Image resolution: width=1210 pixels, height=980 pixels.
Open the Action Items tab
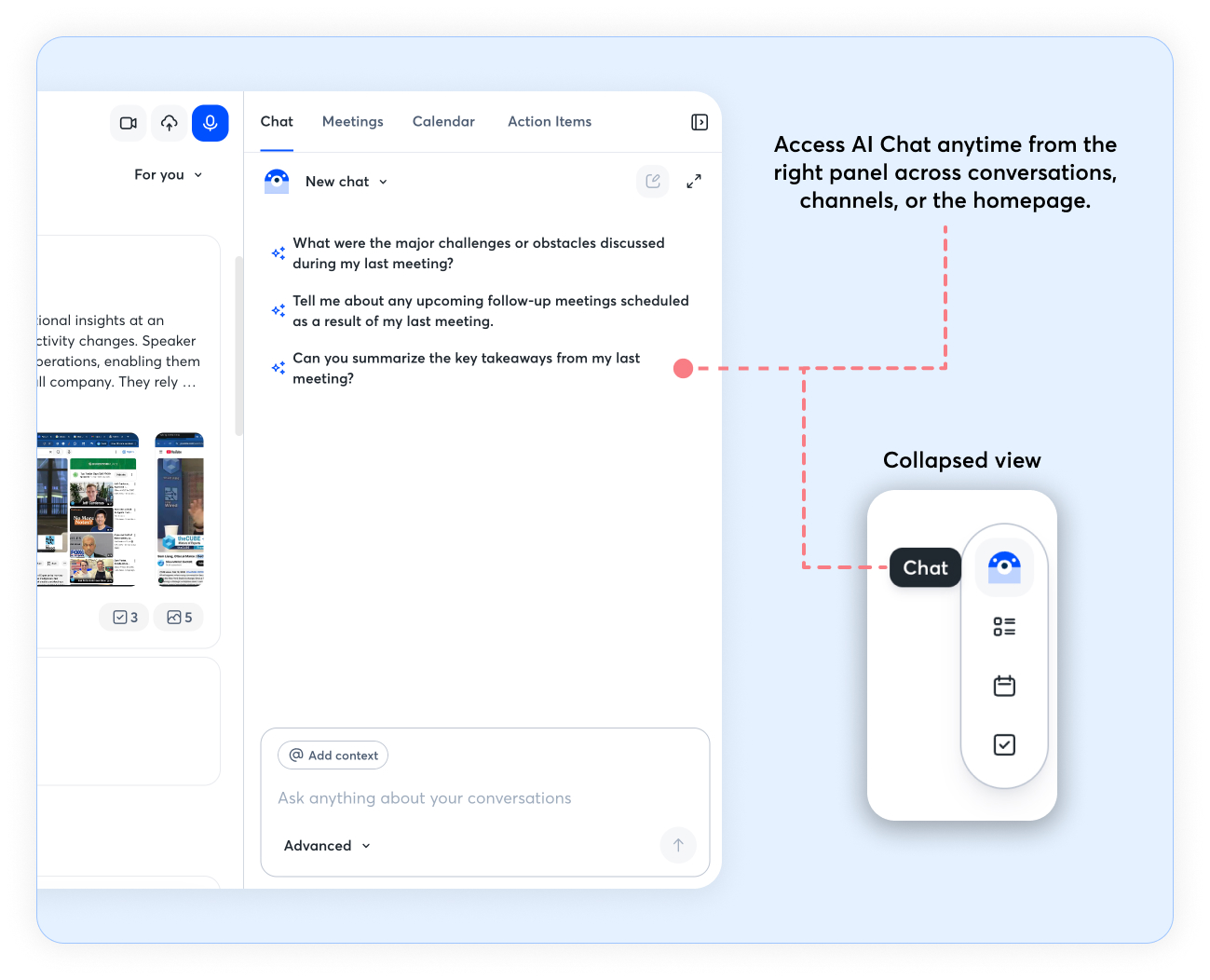click(550, 122)
